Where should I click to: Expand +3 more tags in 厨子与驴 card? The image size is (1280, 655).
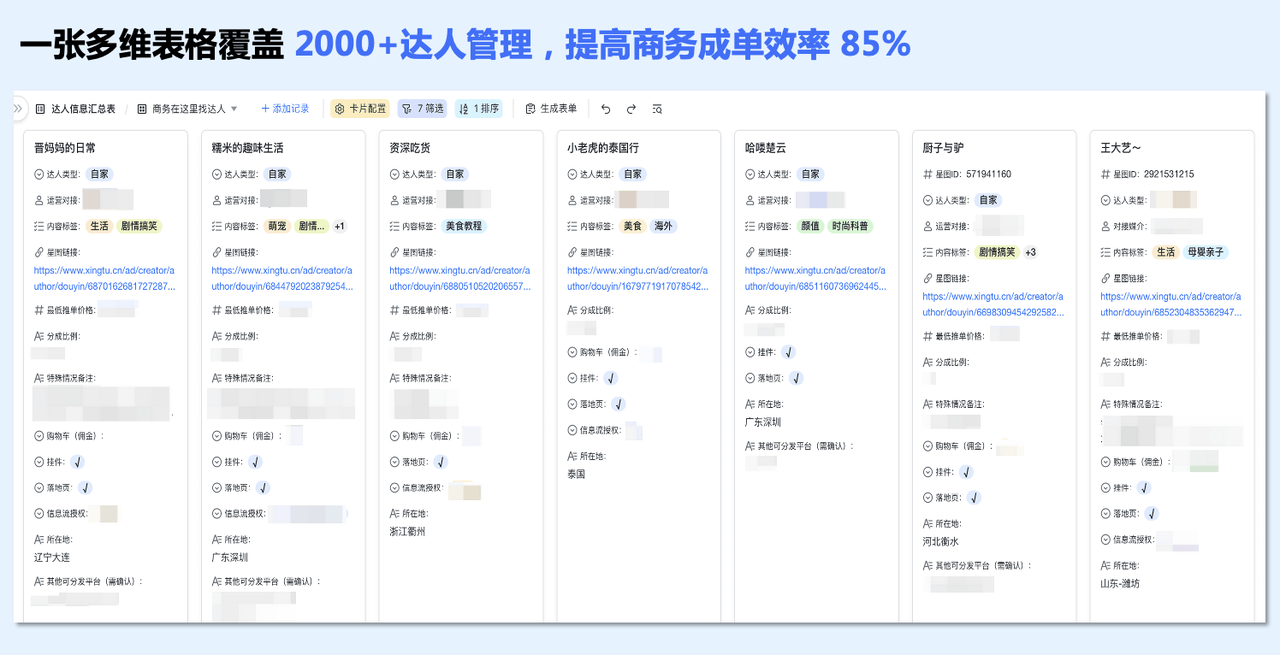1030,252
